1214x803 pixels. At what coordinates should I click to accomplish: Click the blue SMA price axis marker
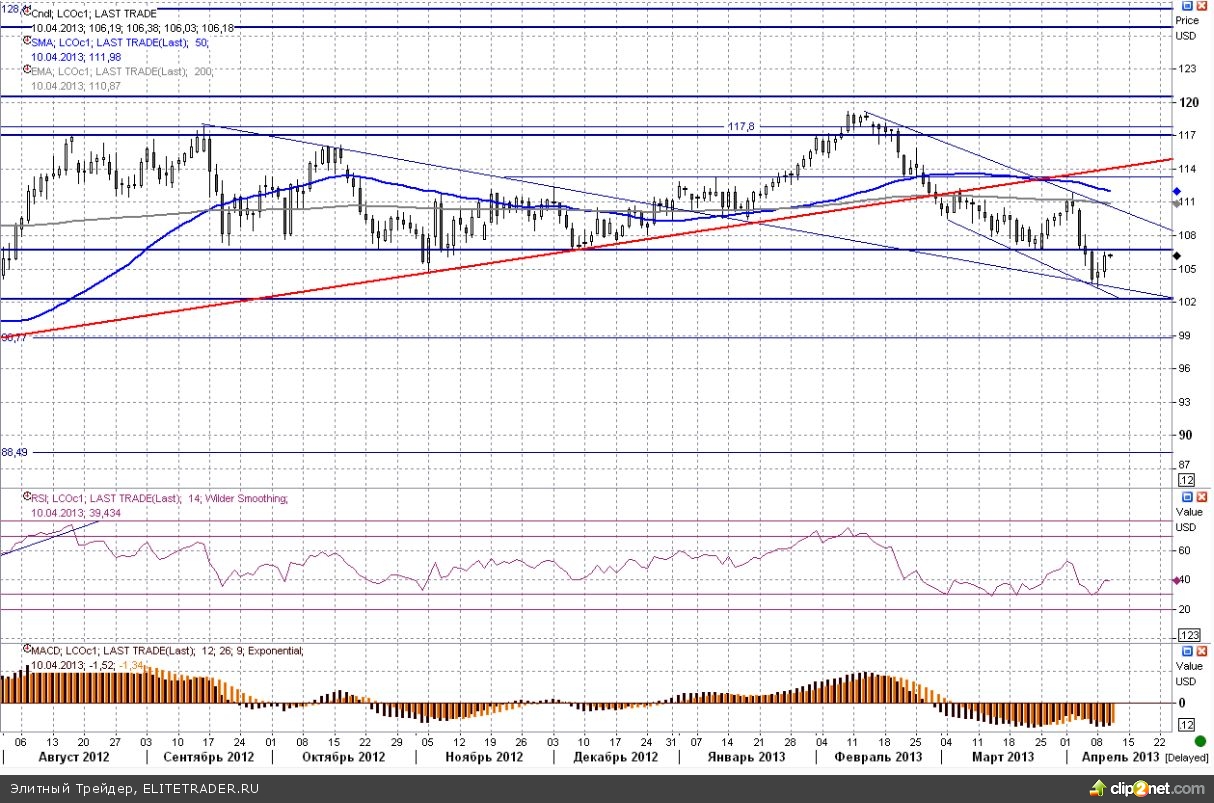(x=1177, y=191)
